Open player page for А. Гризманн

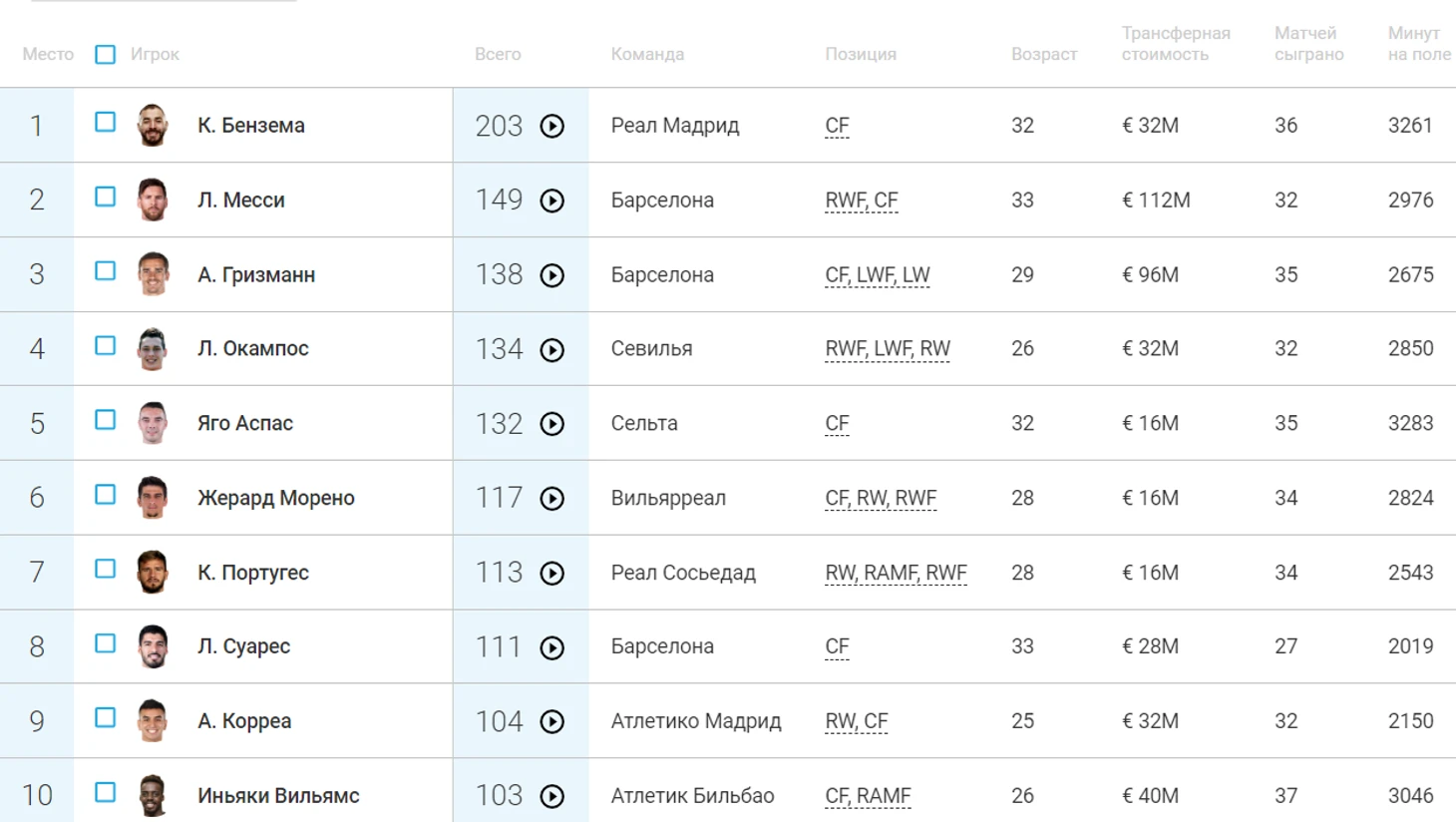(256, 275)
